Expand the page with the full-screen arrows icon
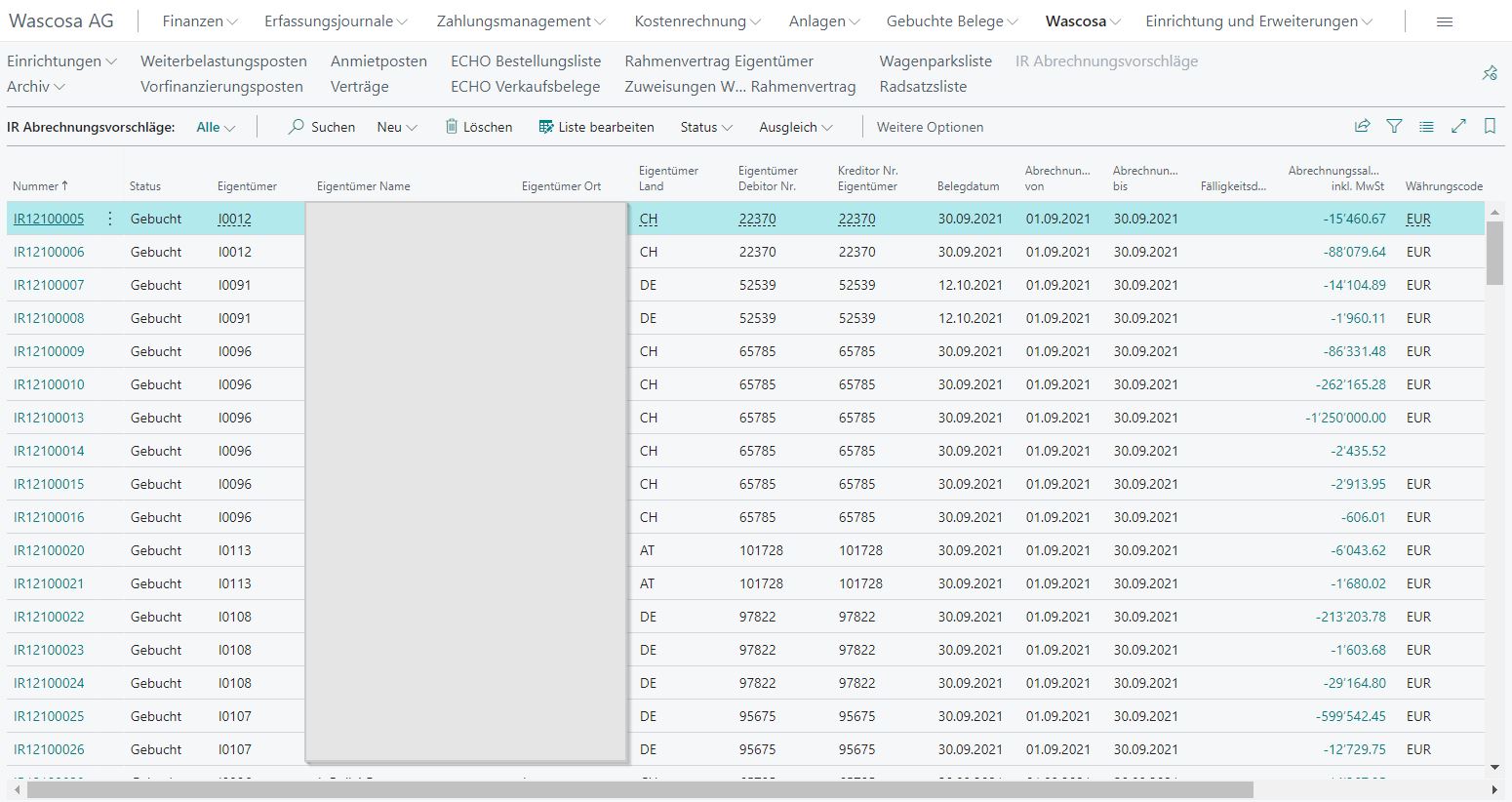The height and width of the screenshot is (802, 1512). pyautogui.click(x=1458, y=127)
